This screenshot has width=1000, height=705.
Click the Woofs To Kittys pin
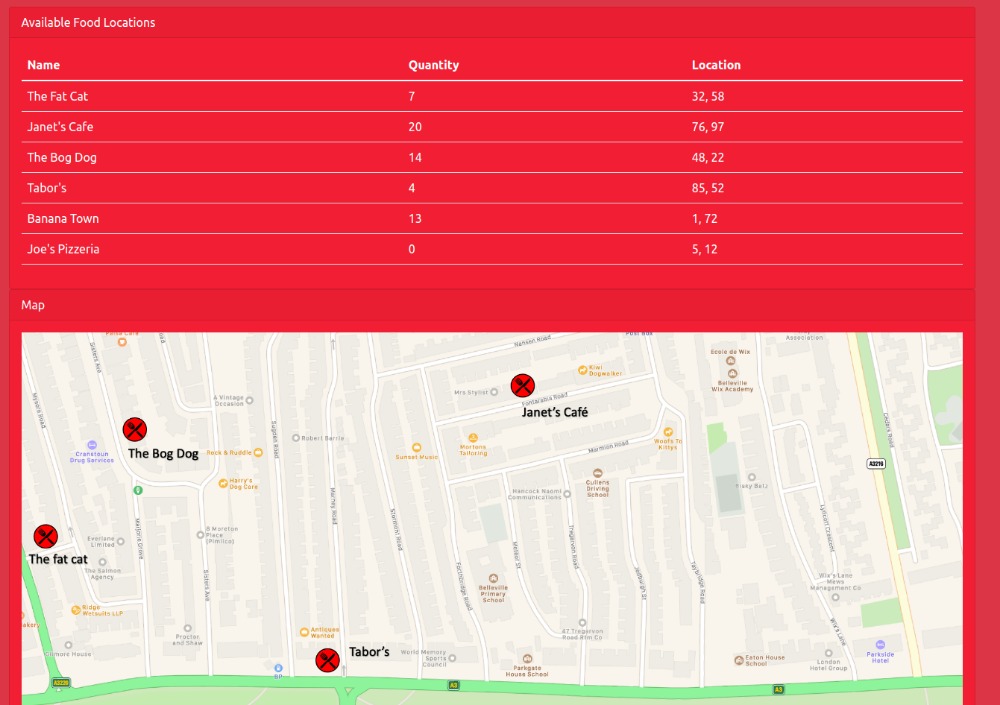[668, 432]
